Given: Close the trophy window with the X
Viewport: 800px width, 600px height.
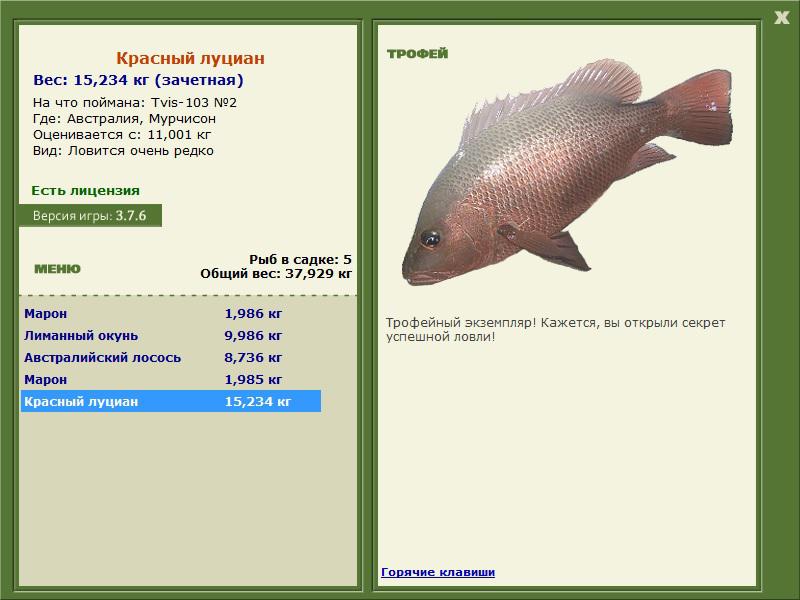Looking at the screenshot, I should [781, 16].
